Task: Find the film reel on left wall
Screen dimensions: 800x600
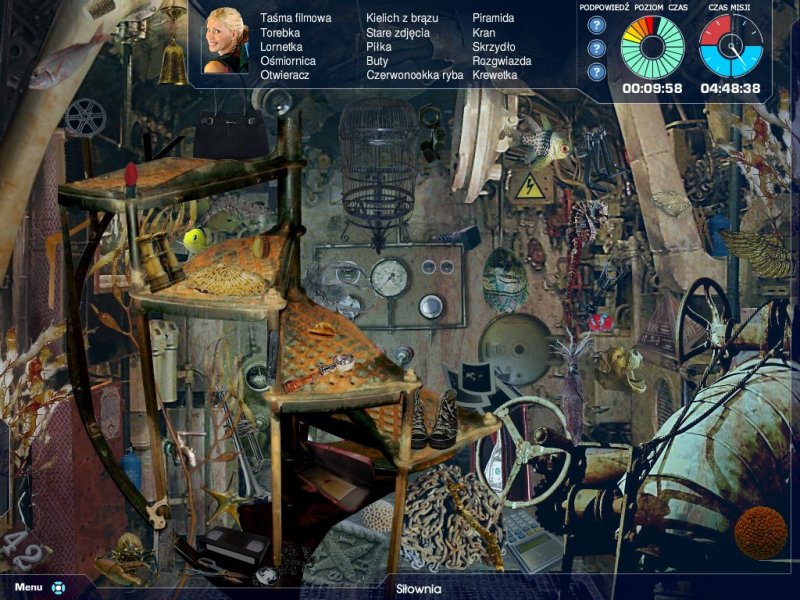Action: click(85, 117)
